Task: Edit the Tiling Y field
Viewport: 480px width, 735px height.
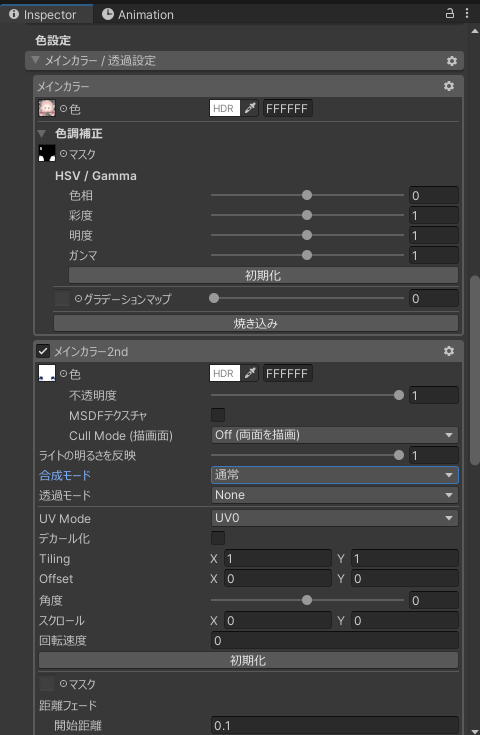Action: [x=405, y=558]
